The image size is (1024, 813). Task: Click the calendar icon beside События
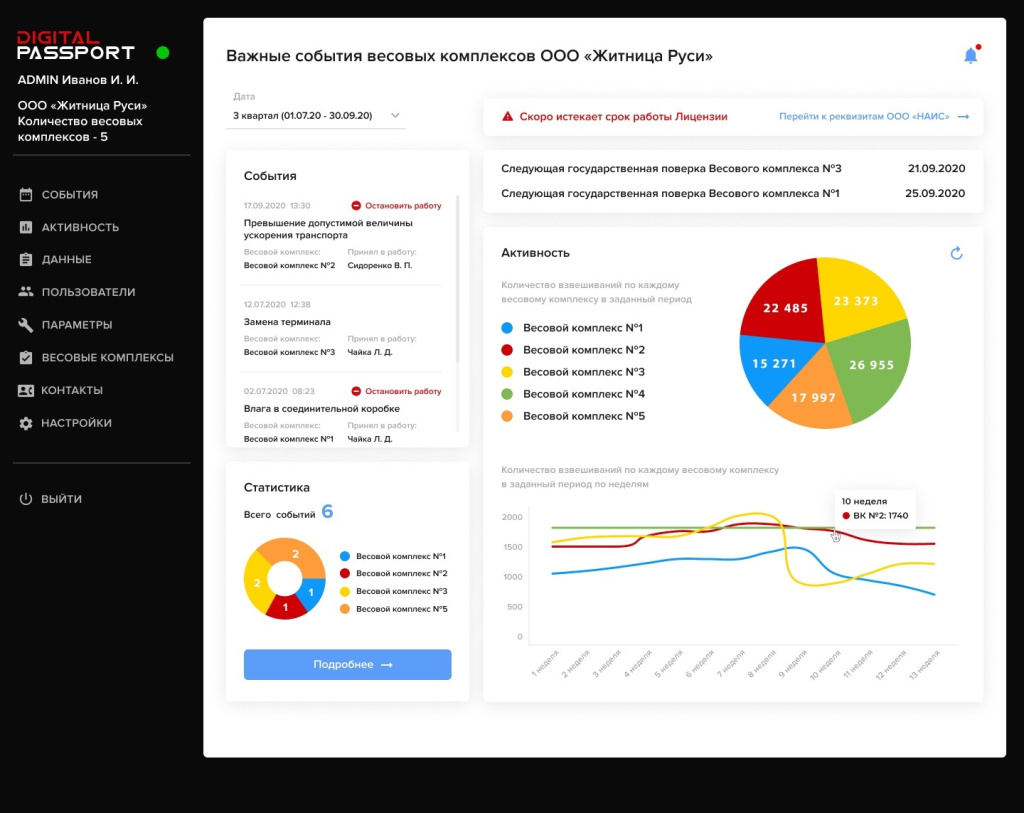click(26, 195)
